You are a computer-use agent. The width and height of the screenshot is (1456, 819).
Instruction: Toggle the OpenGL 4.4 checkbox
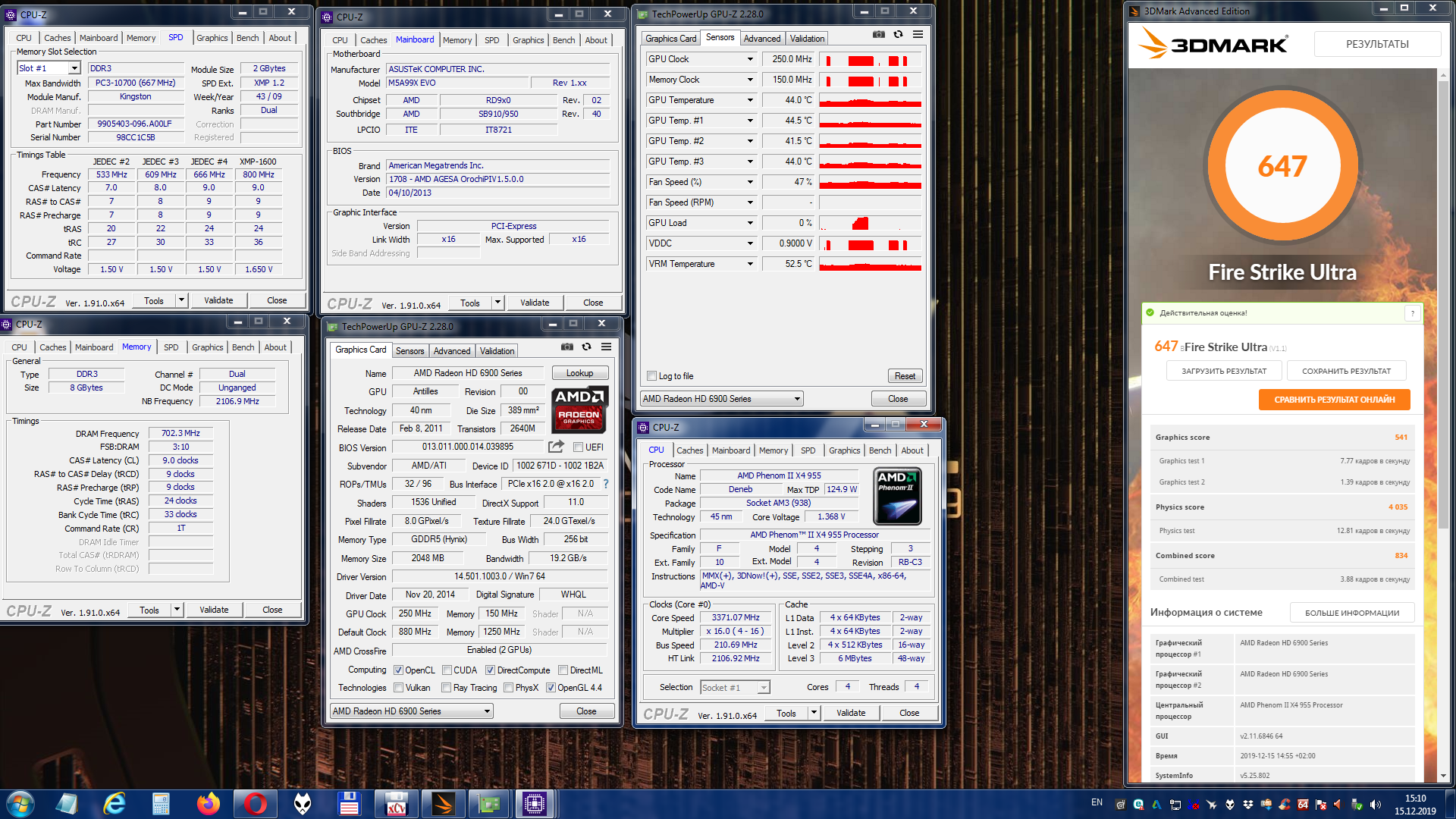pos(551,688)
